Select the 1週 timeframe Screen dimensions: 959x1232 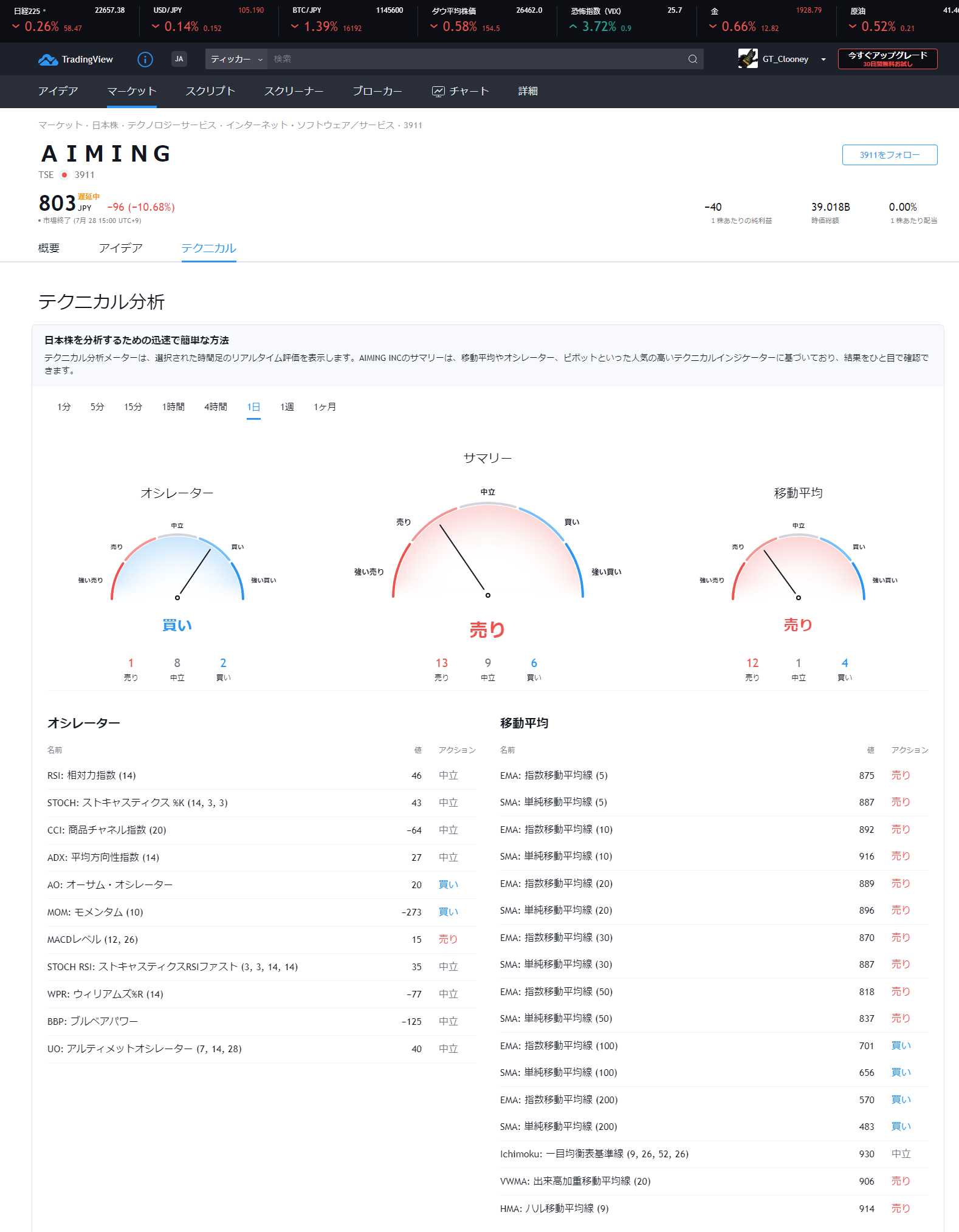(287, 407)
